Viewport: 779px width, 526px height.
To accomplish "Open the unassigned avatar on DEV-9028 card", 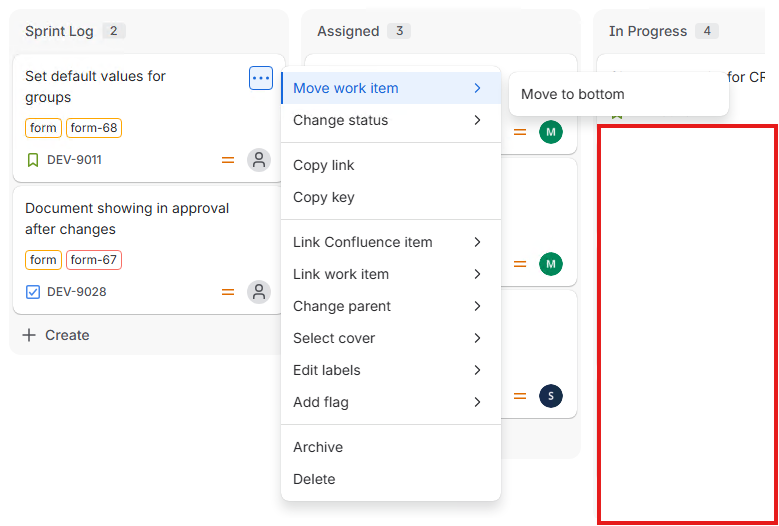I will (259, 292).
